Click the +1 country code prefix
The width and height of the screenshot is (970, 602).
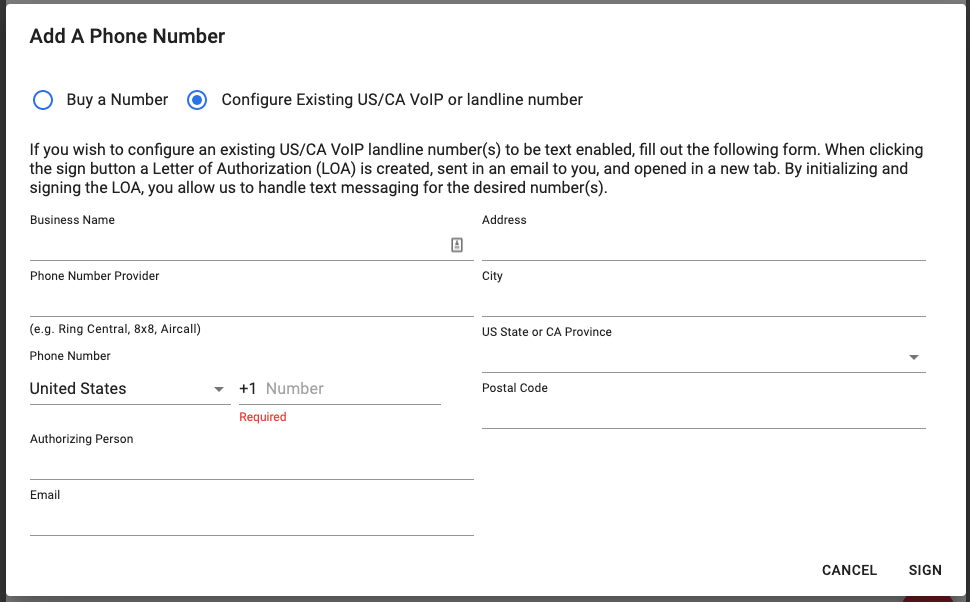click(x=247, y=389)
